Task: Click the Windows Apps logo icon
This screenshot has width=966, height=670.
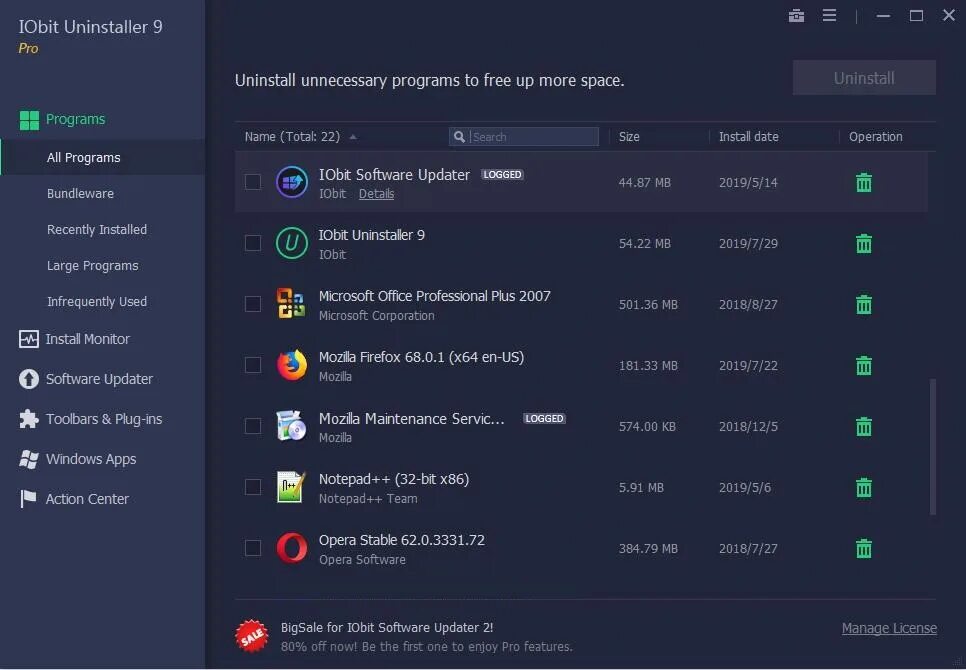Action: (x=28, y=459)
